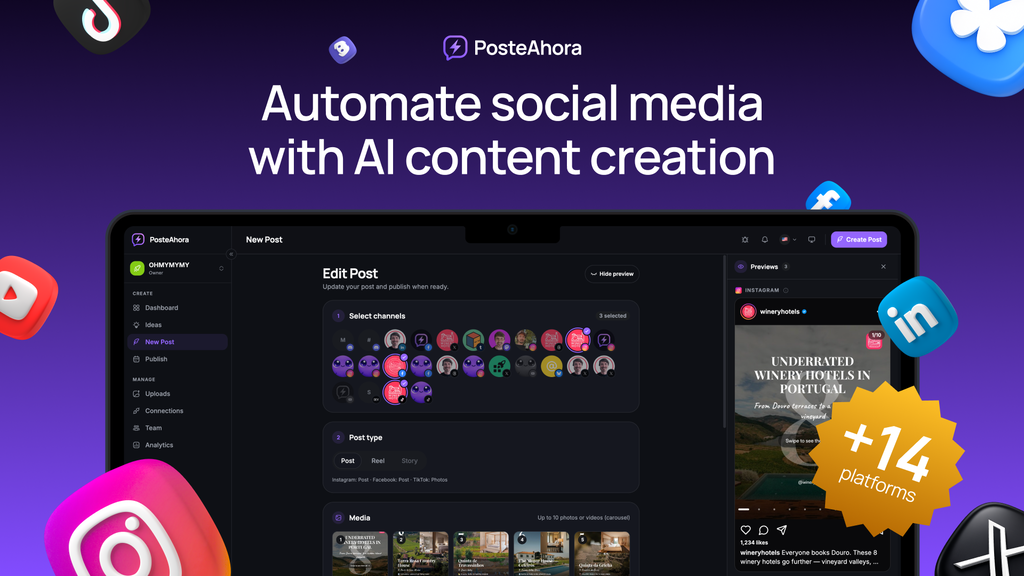The width and height of the screenshot is (1024, 576).
Task: Collapse the sidebar with the chevron handle
Action: point(231,254)
